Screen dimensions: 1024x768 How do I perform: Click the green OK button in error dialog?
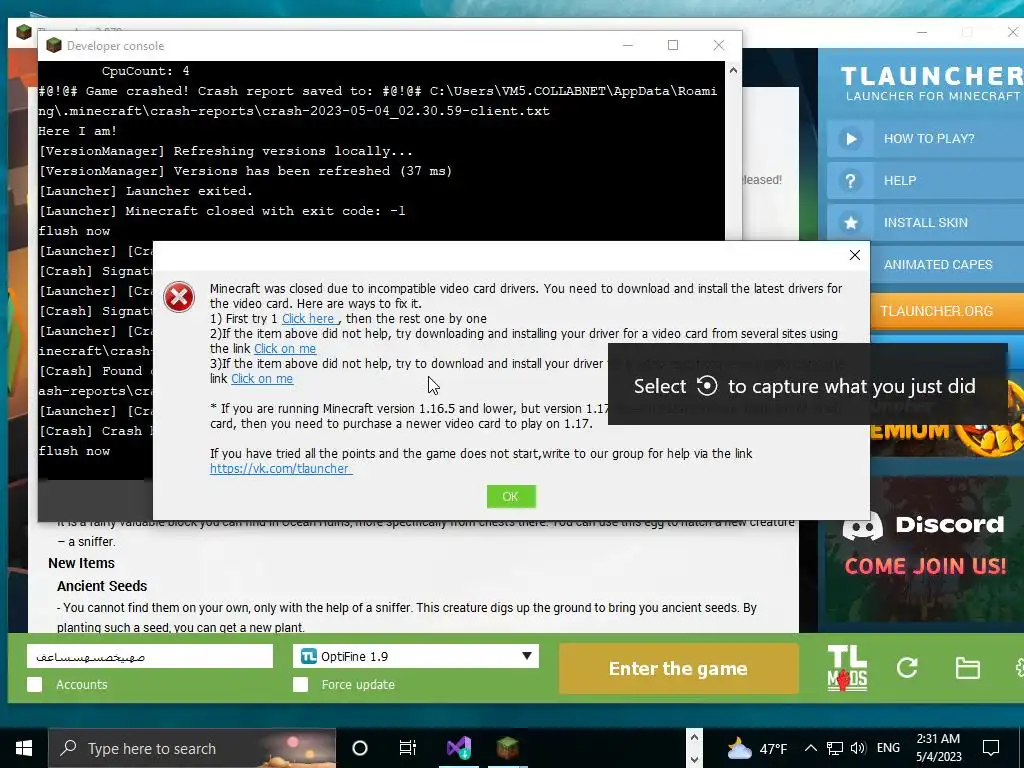pos(511,496)
